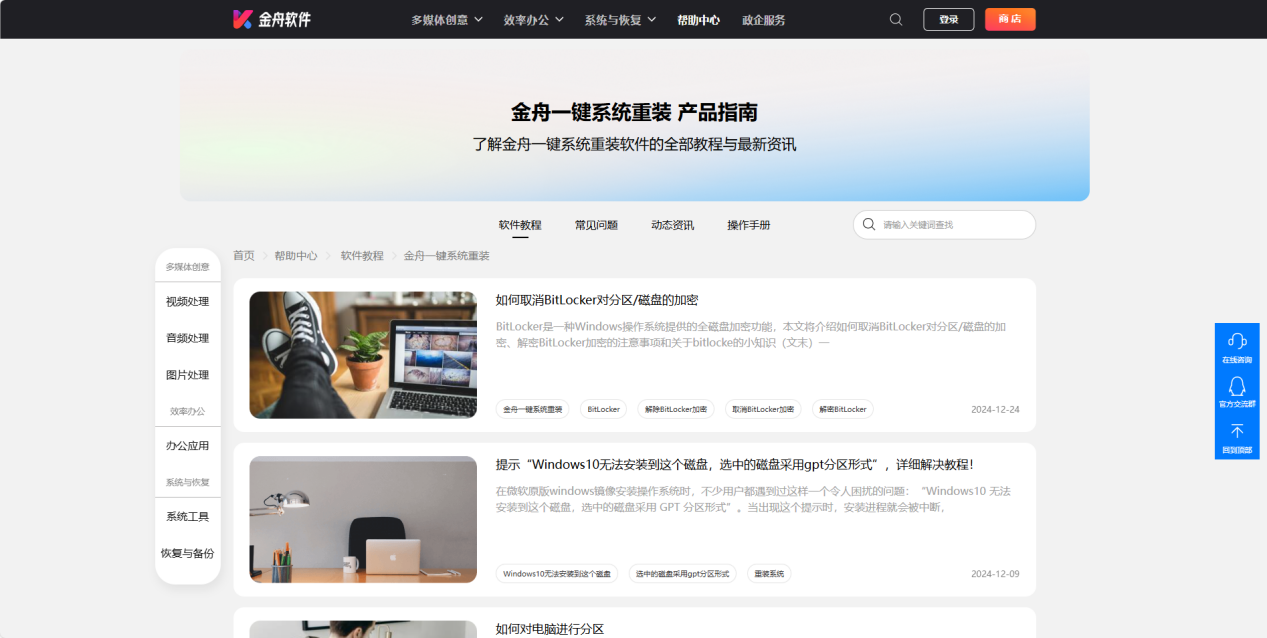
Task: Go to 首页 in breadcrumb
Action: [x=244, y=256]
